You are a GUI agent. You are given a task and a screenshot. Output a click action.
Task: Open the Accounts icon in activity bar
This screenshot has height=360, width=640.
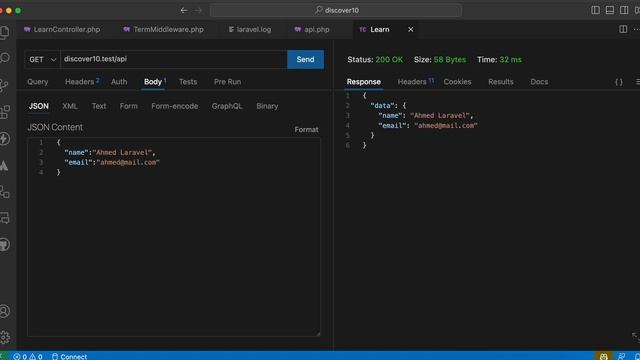4,311
